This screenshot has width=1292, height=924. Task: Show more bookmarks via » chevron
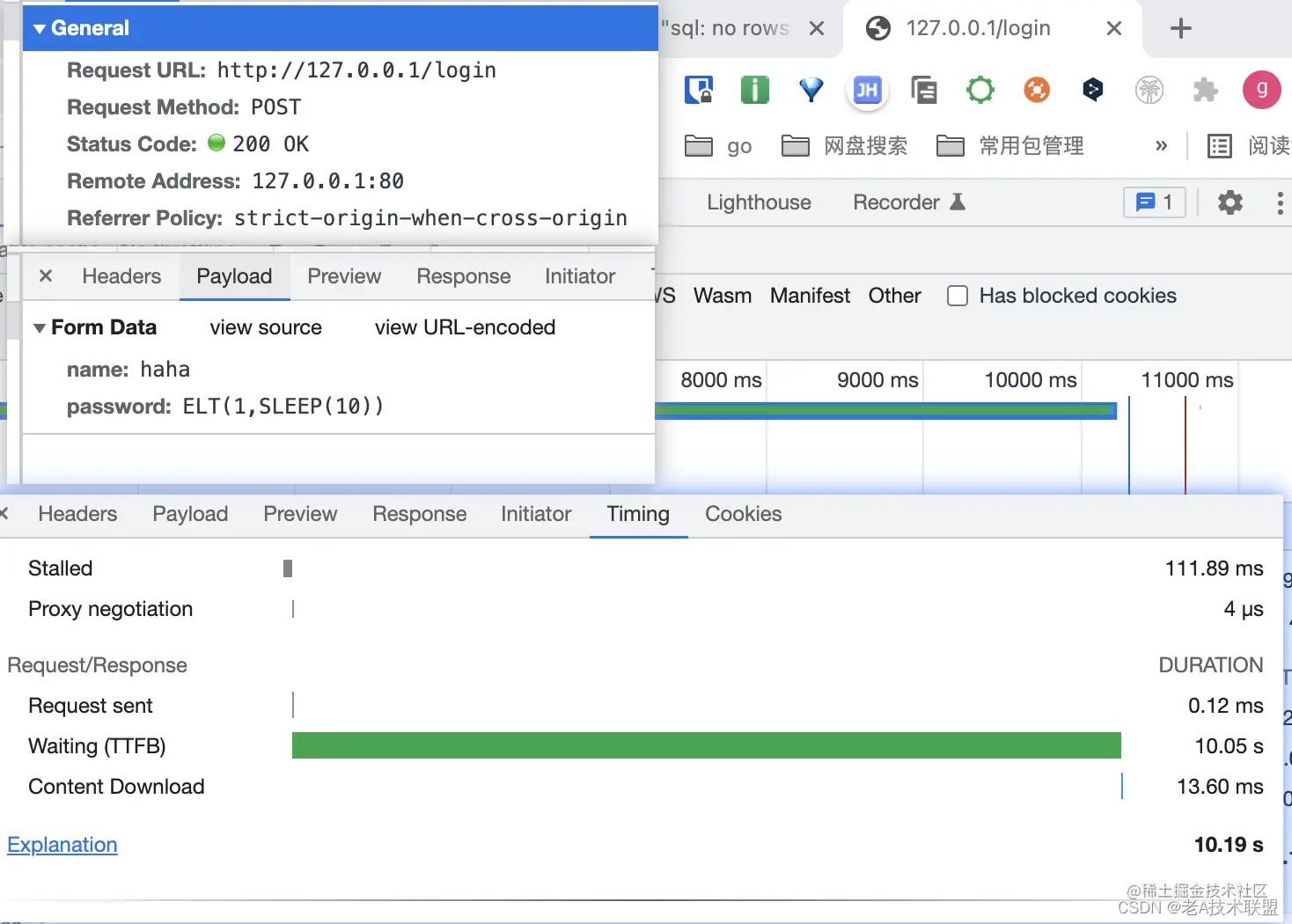point(1161,146)
